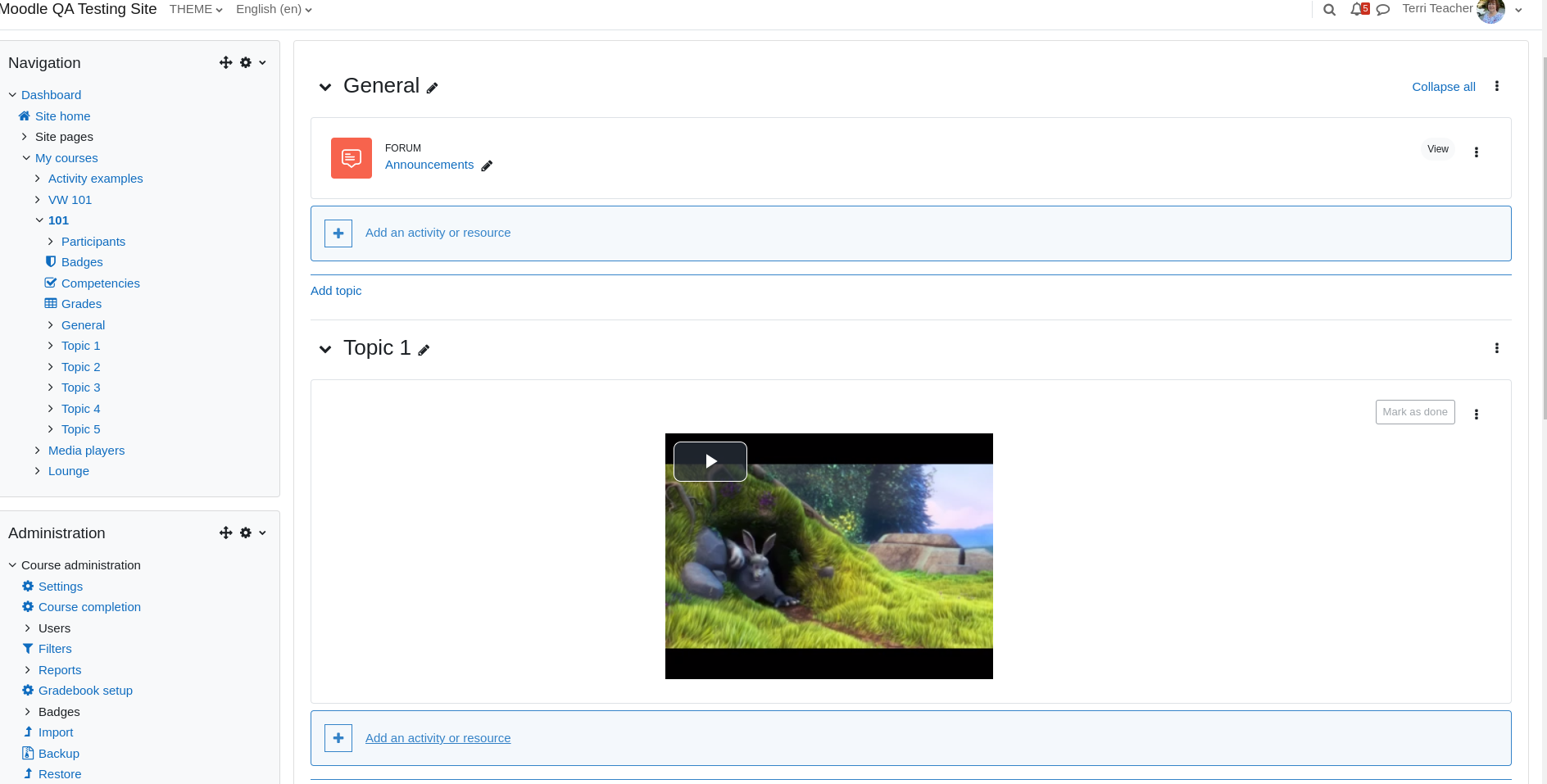Image resolution: width=1547 pixels, height=784 pixels.
Task: Open THEME dropdown menu
Action: pos(196,9)
